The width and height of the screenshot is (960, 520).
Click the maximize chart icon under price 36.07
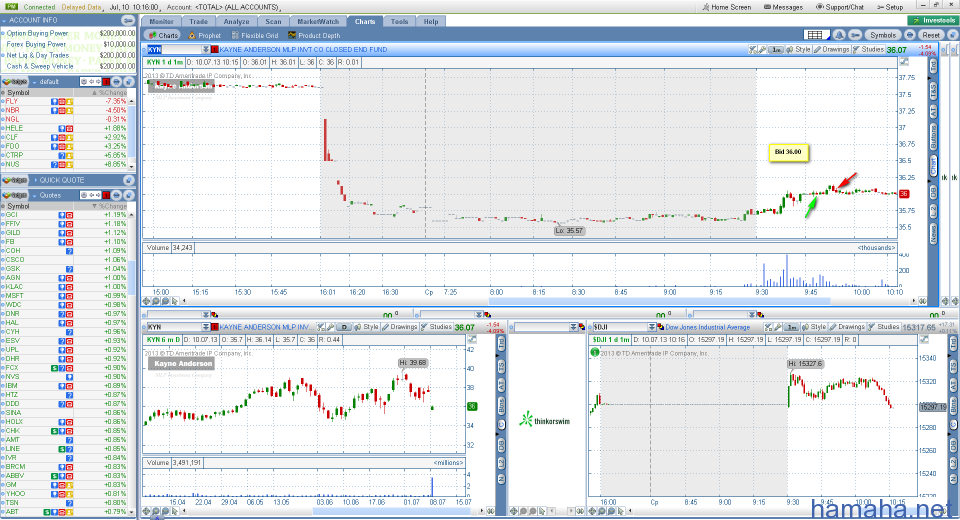point(904,62)
